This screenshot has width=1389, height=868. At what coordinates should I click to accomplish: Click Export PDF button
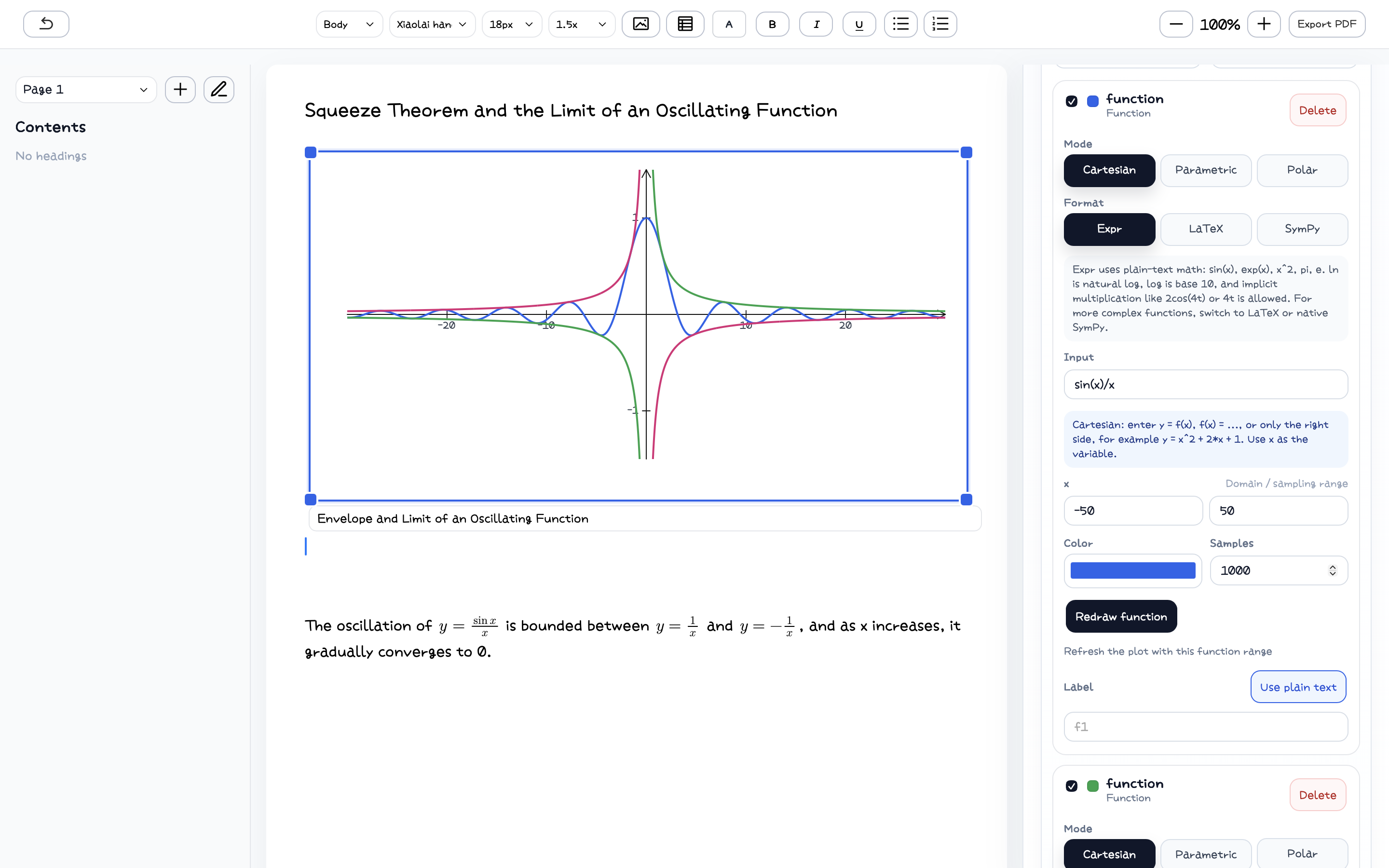coord(1326,24)
